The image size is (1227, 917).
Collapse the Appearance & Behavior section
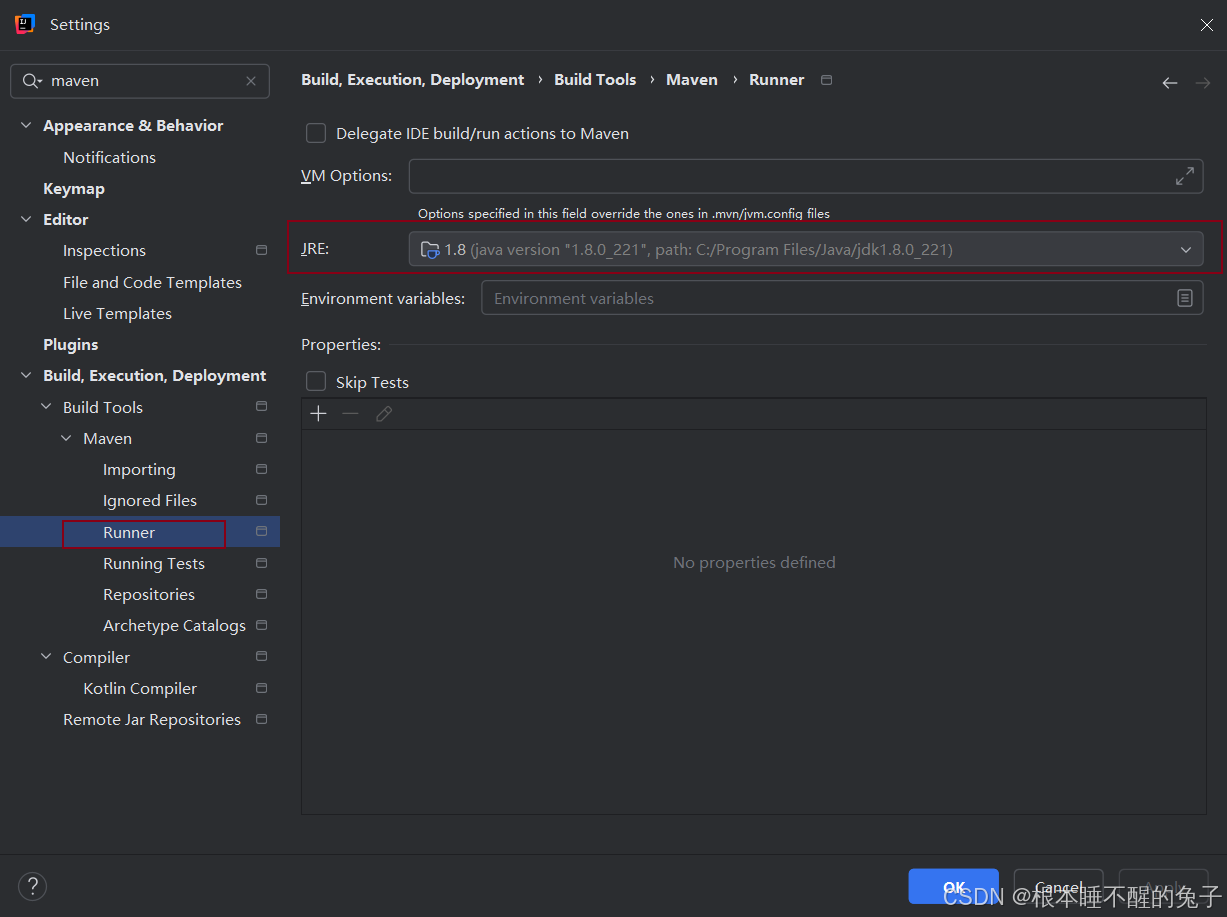point(25,125)
